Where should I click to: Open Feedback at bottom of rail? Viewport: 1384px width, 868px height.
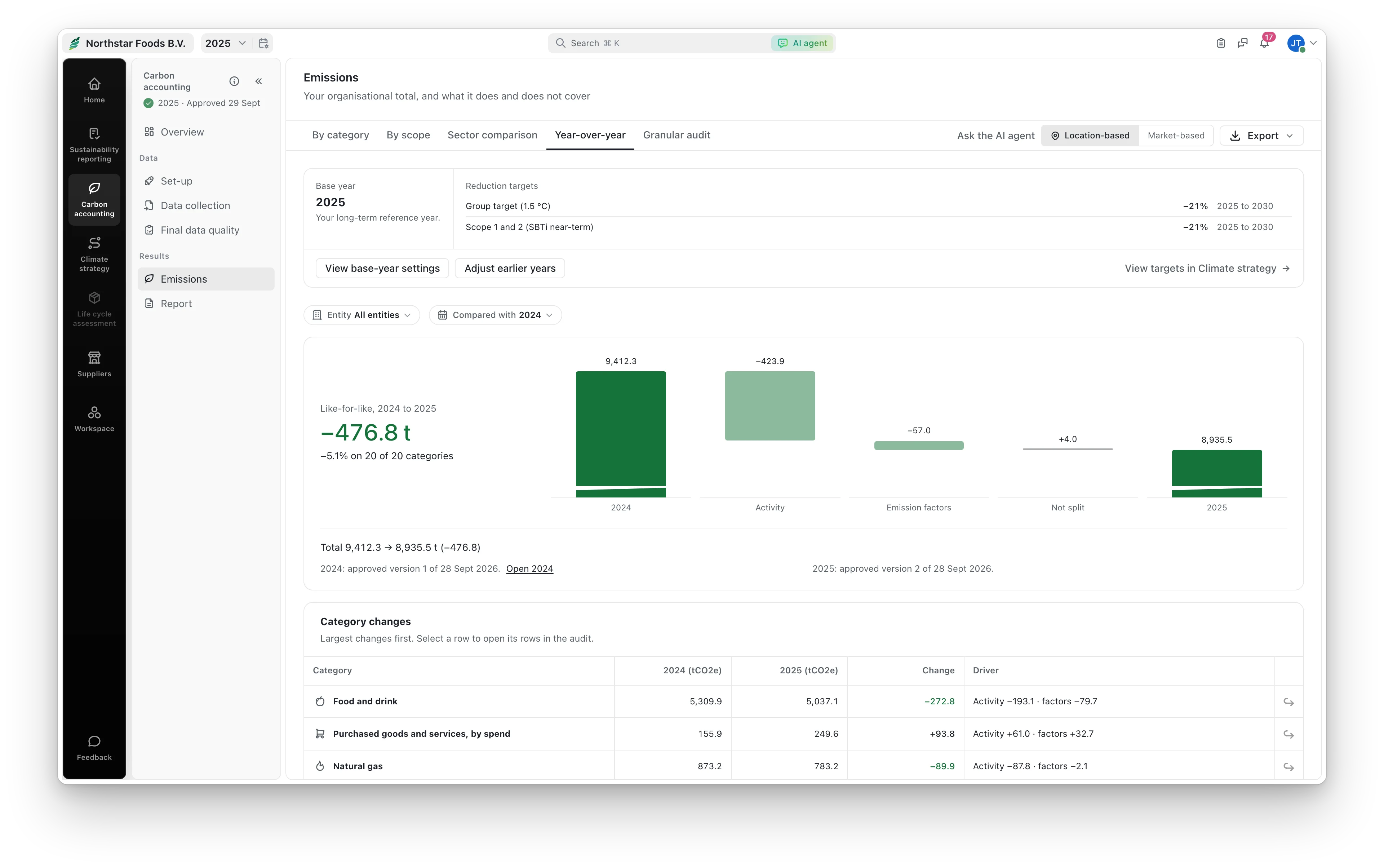(94, 748)
